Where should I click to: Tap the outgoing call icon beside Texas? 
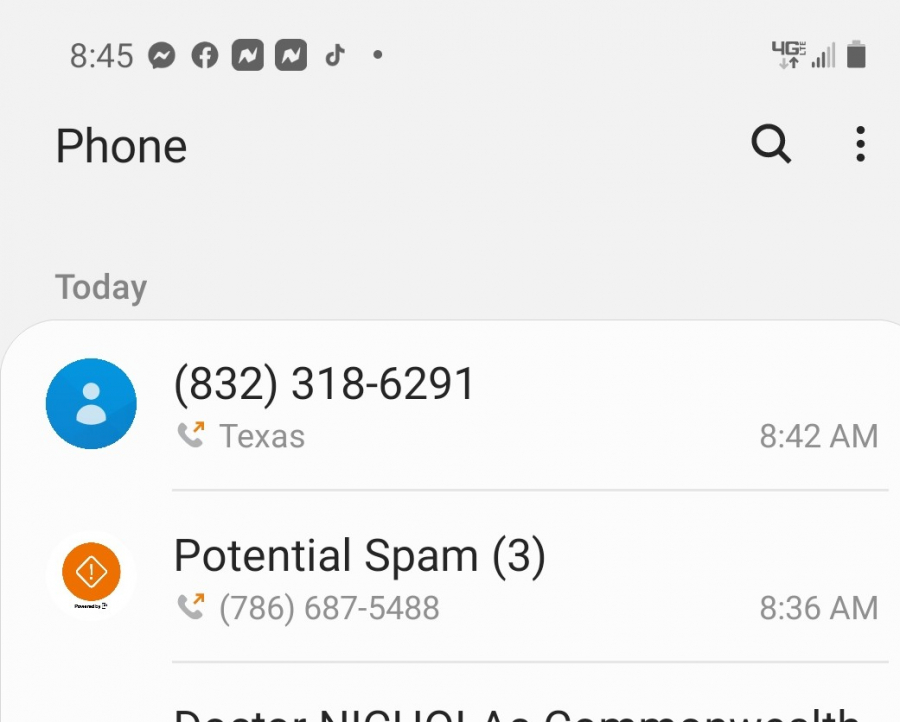191,434
